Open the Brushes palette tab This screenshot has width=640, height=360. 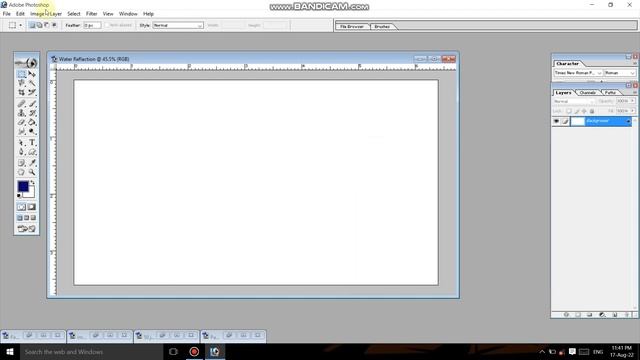click(x=382, y=27)
